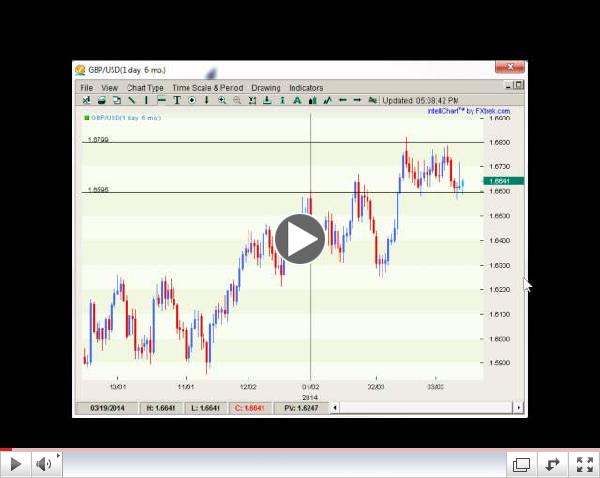Expand volume options via small arrow
Screen dimensions: 600x478
[x=58, y=455]
